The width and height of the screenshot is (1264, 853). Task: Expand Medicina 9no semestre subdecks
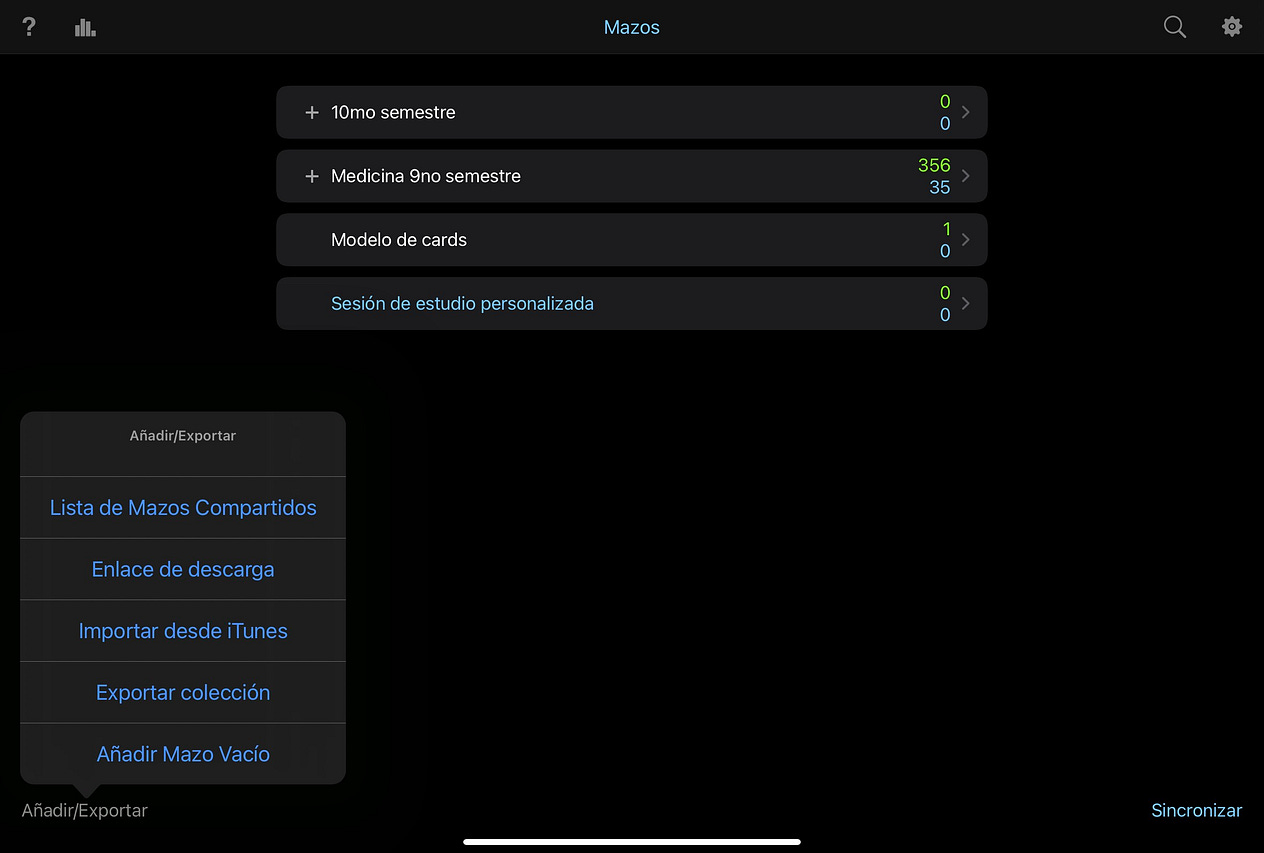coord(311,175)
